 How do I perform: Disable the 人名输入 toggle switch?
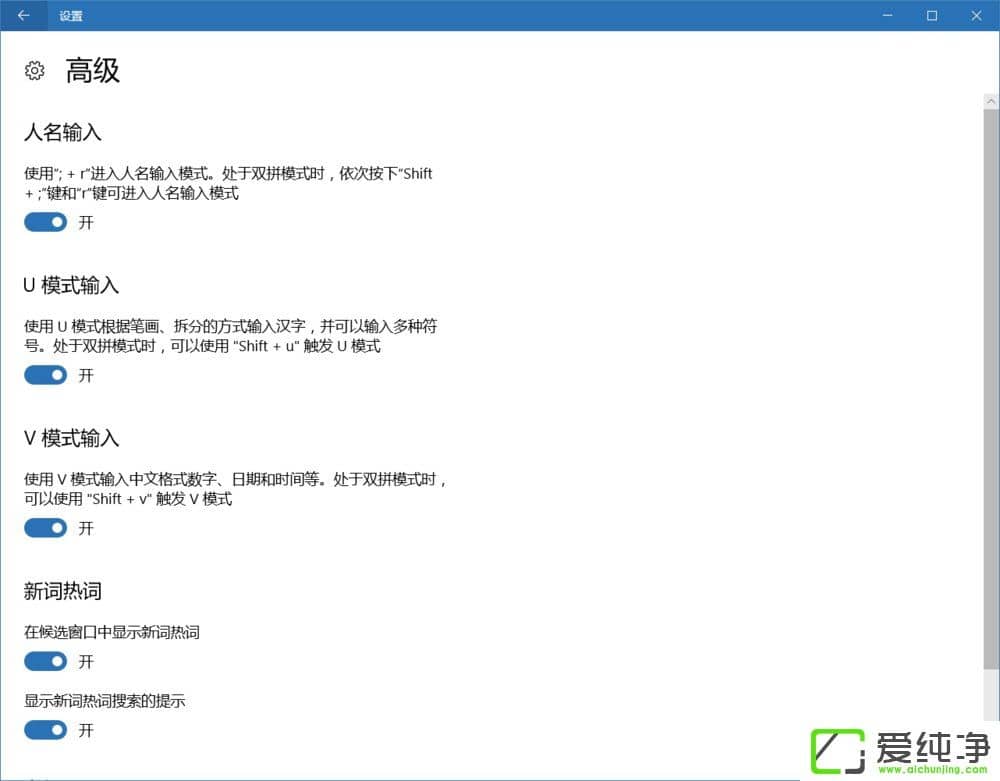[44, 222]
